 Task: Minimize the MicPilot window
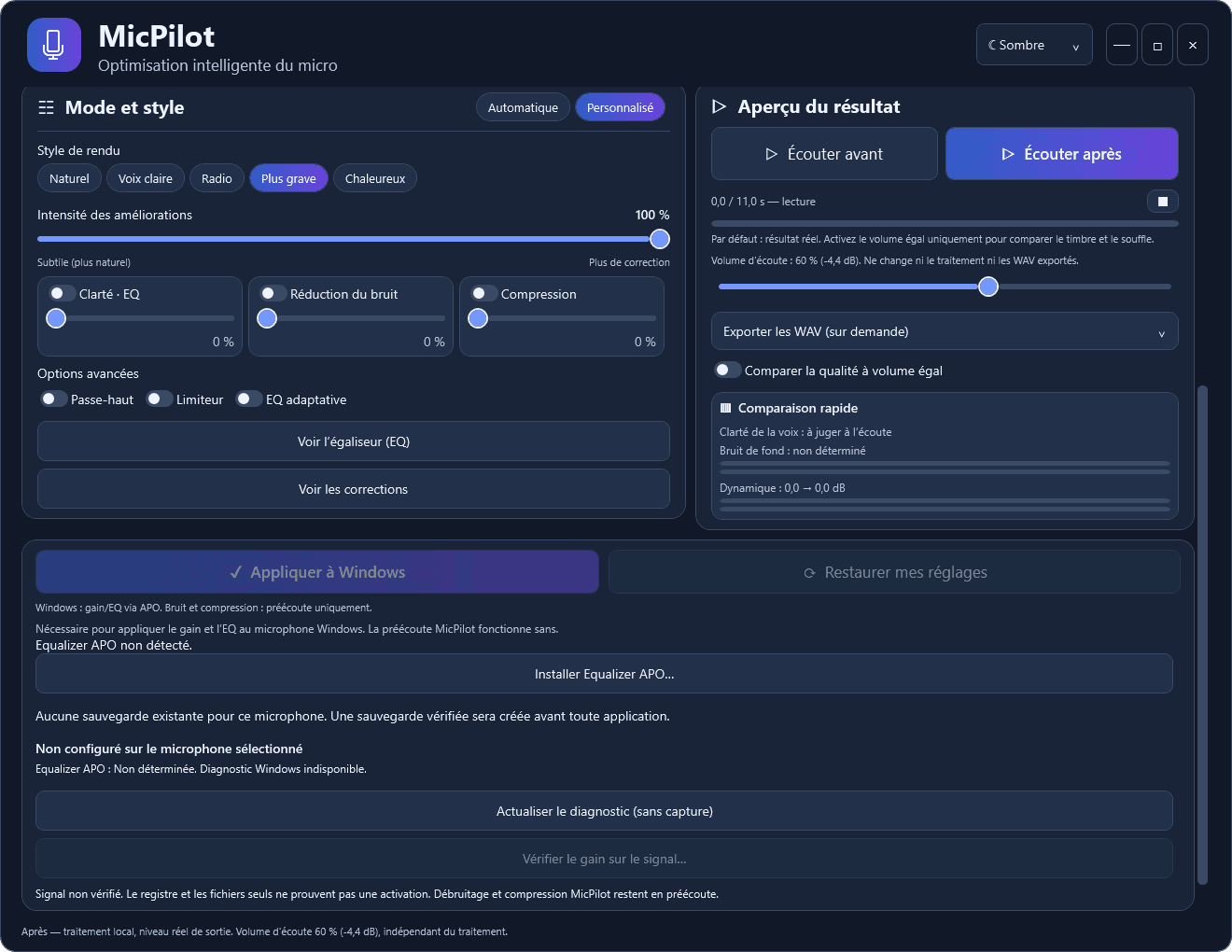point(1122,45)
